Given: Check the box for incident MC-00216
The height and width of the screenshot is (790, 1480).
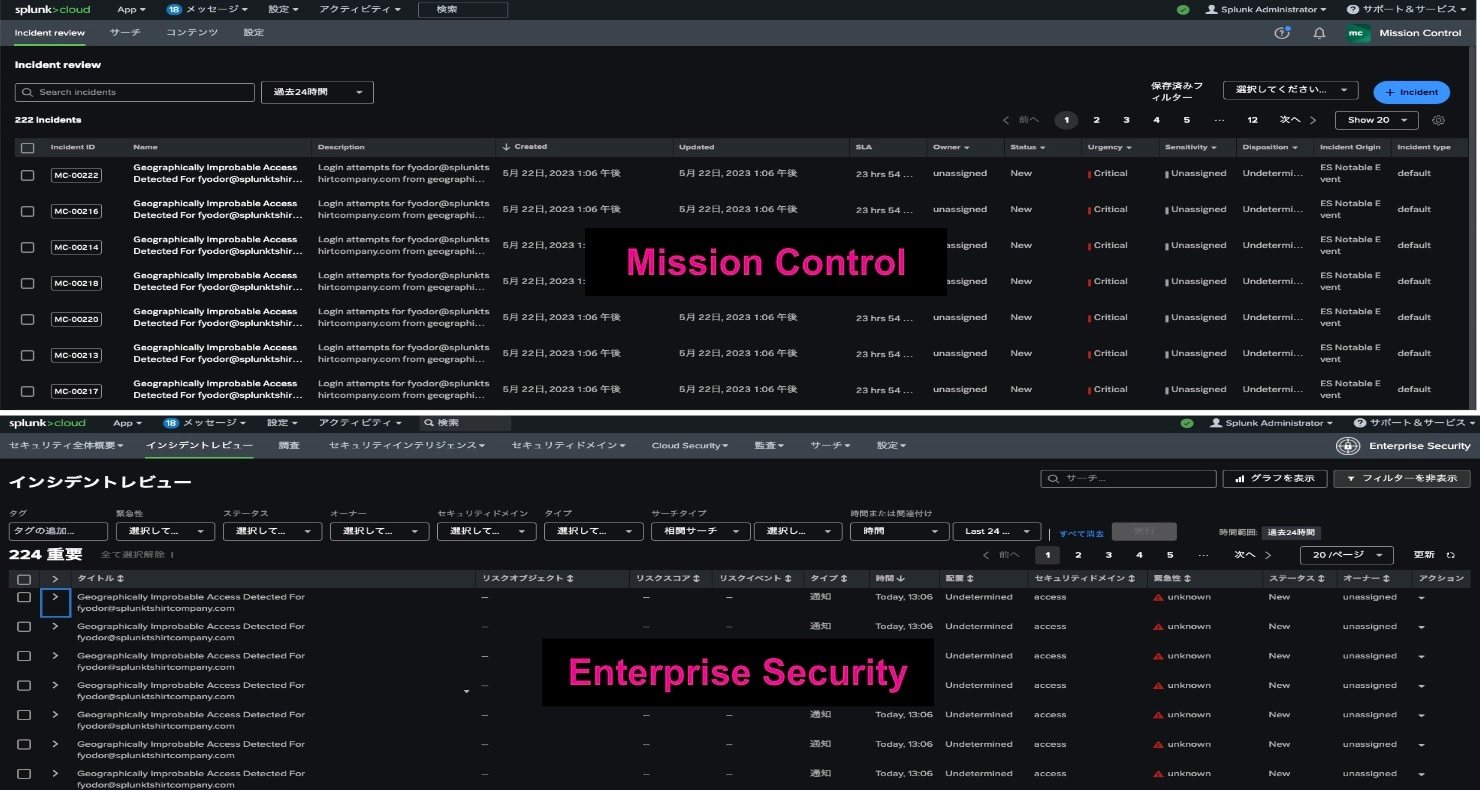Looking at the screenshot, I should pyautogui.click(x=28, y=211).
